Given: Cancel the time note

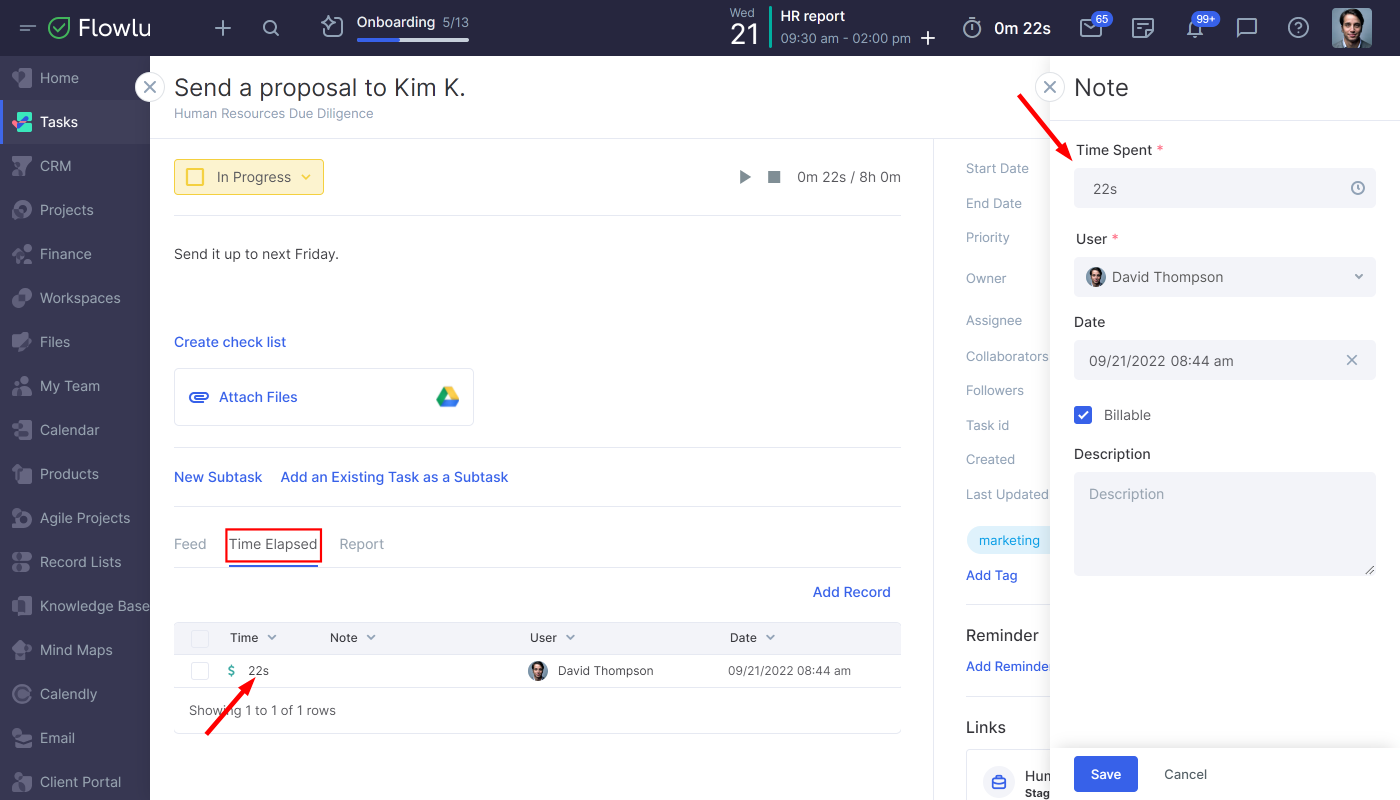Looking at the screenshot, I should pos(1185,774).
